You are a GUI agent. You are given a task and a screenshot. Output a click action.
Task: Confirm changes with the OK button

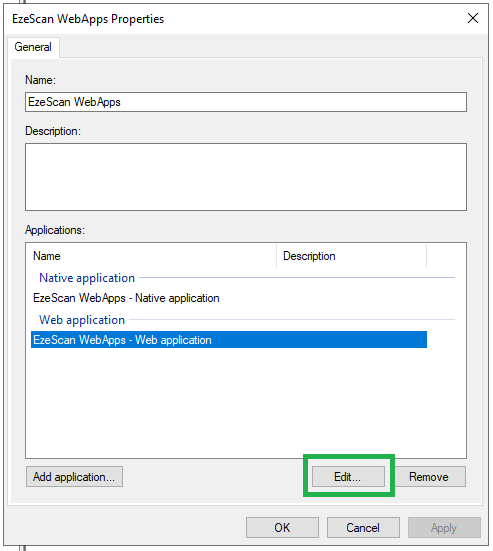[x=282, y=527]
